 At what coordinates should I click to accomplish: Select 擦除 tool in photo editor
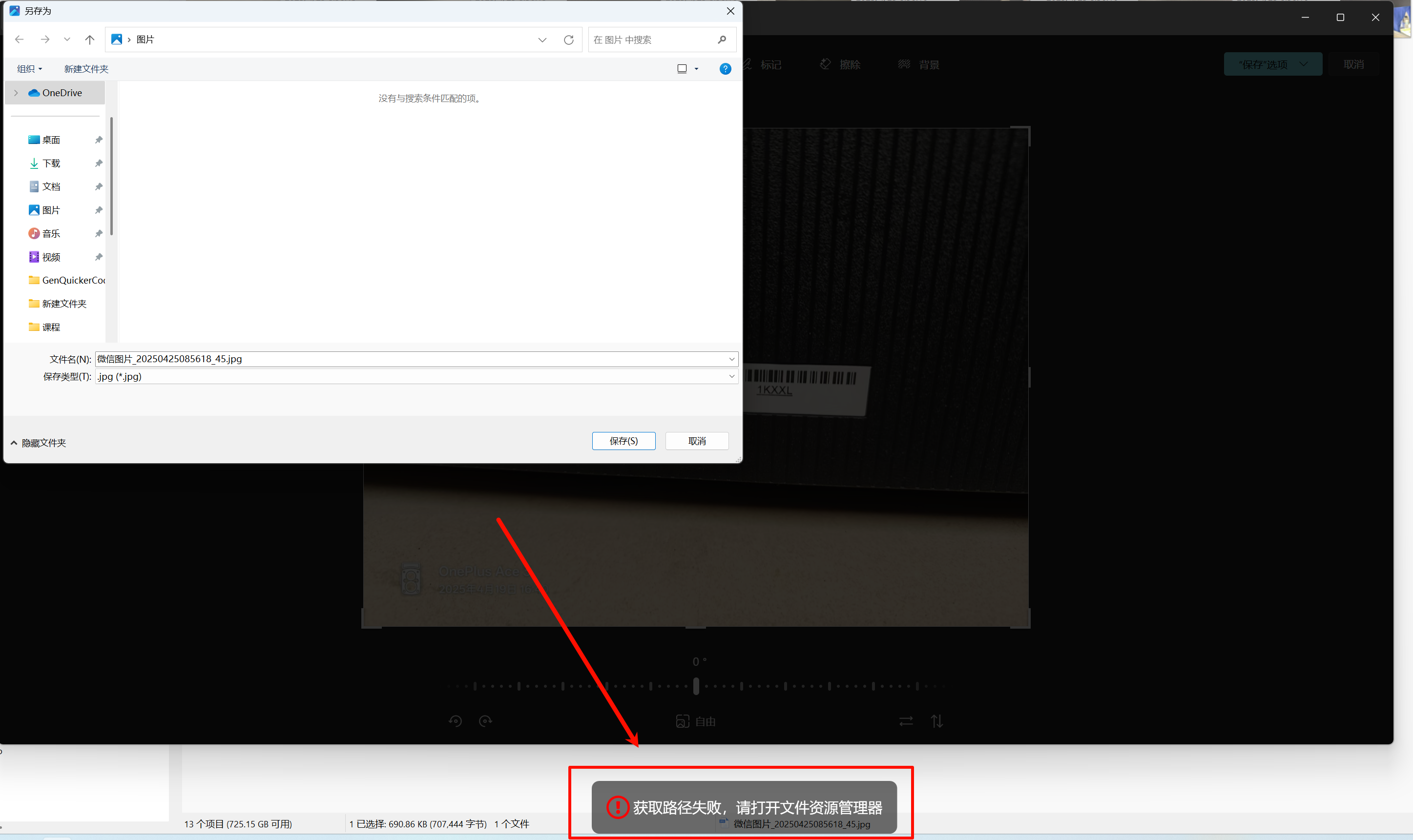tap(841, 64)
